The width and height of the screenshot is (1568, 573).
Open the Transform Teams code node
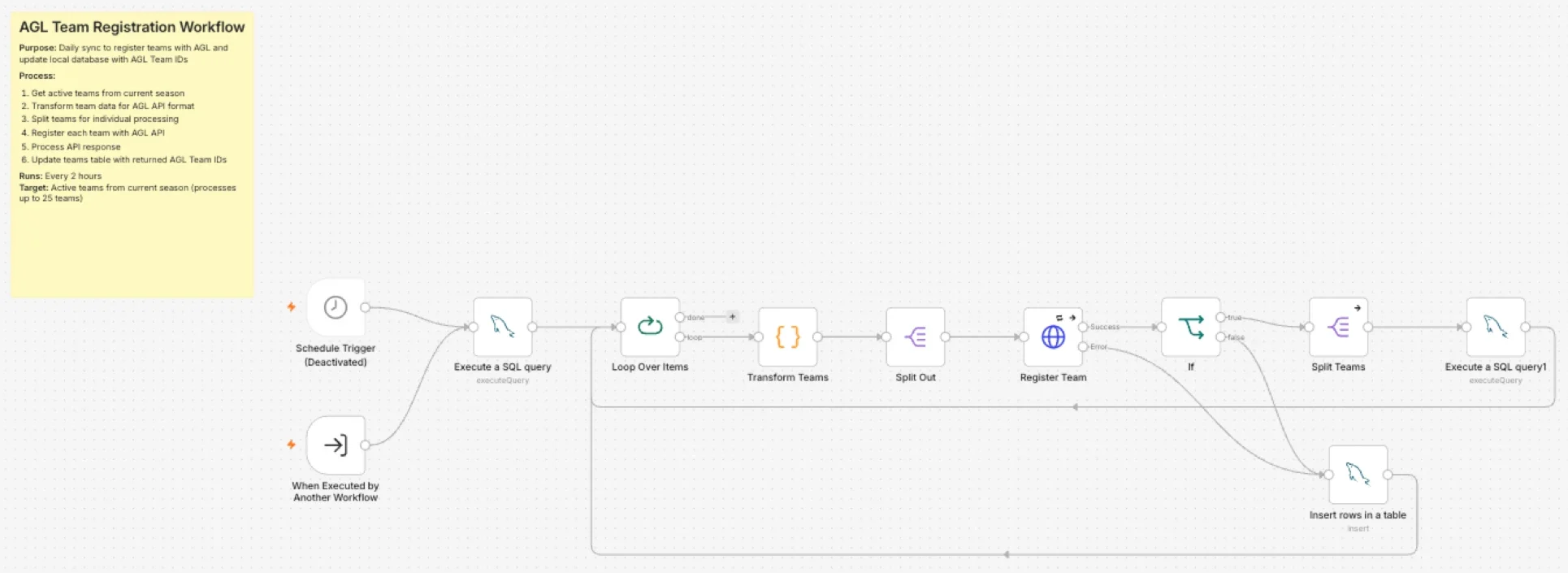(788, 336)
